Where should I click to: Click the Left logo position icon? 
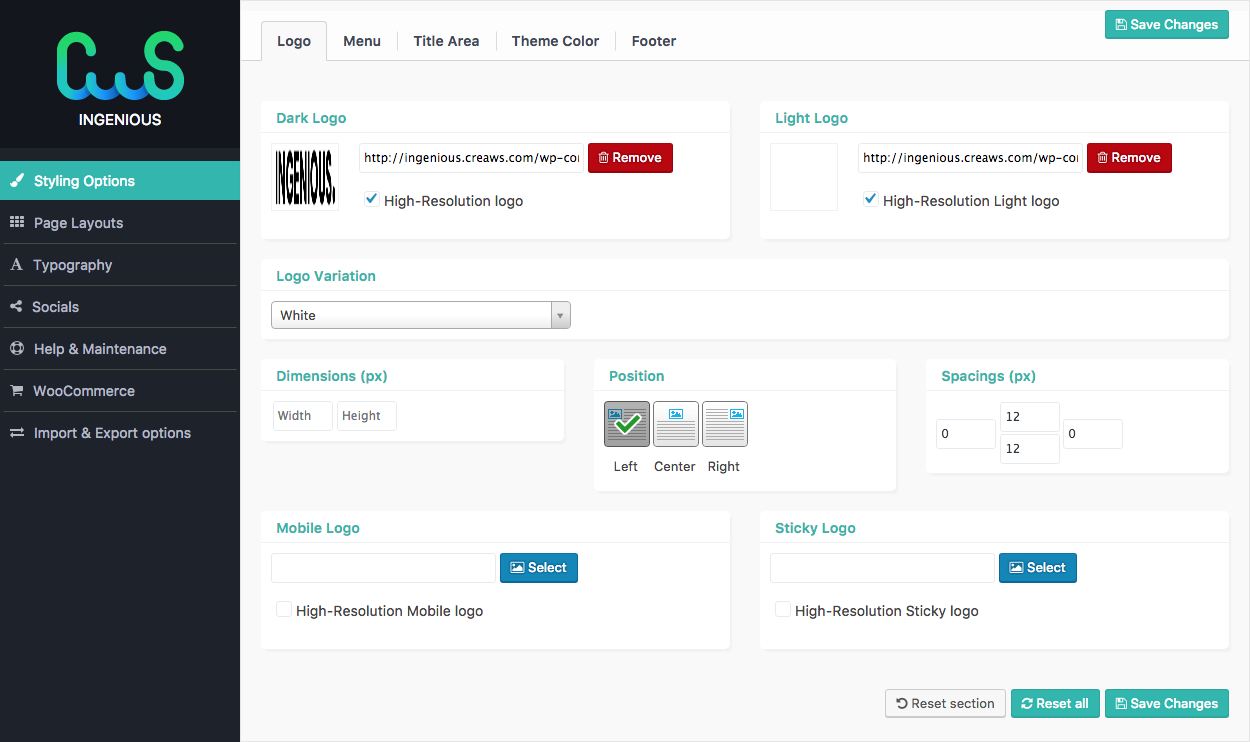click(x=626, y=424)
